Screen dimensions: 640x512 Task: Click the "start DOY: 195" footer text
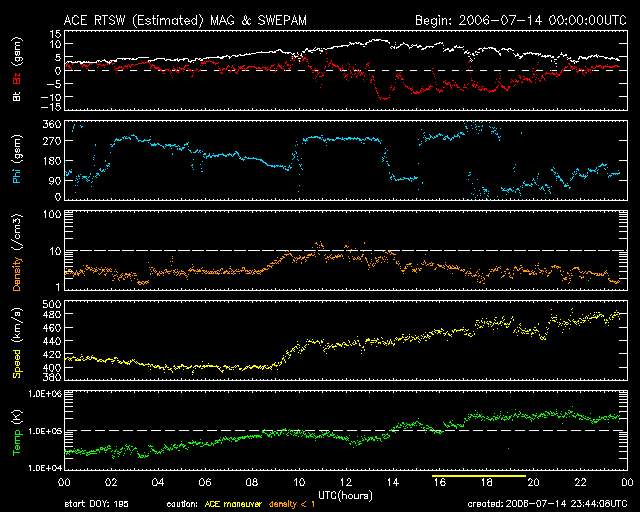96,504
